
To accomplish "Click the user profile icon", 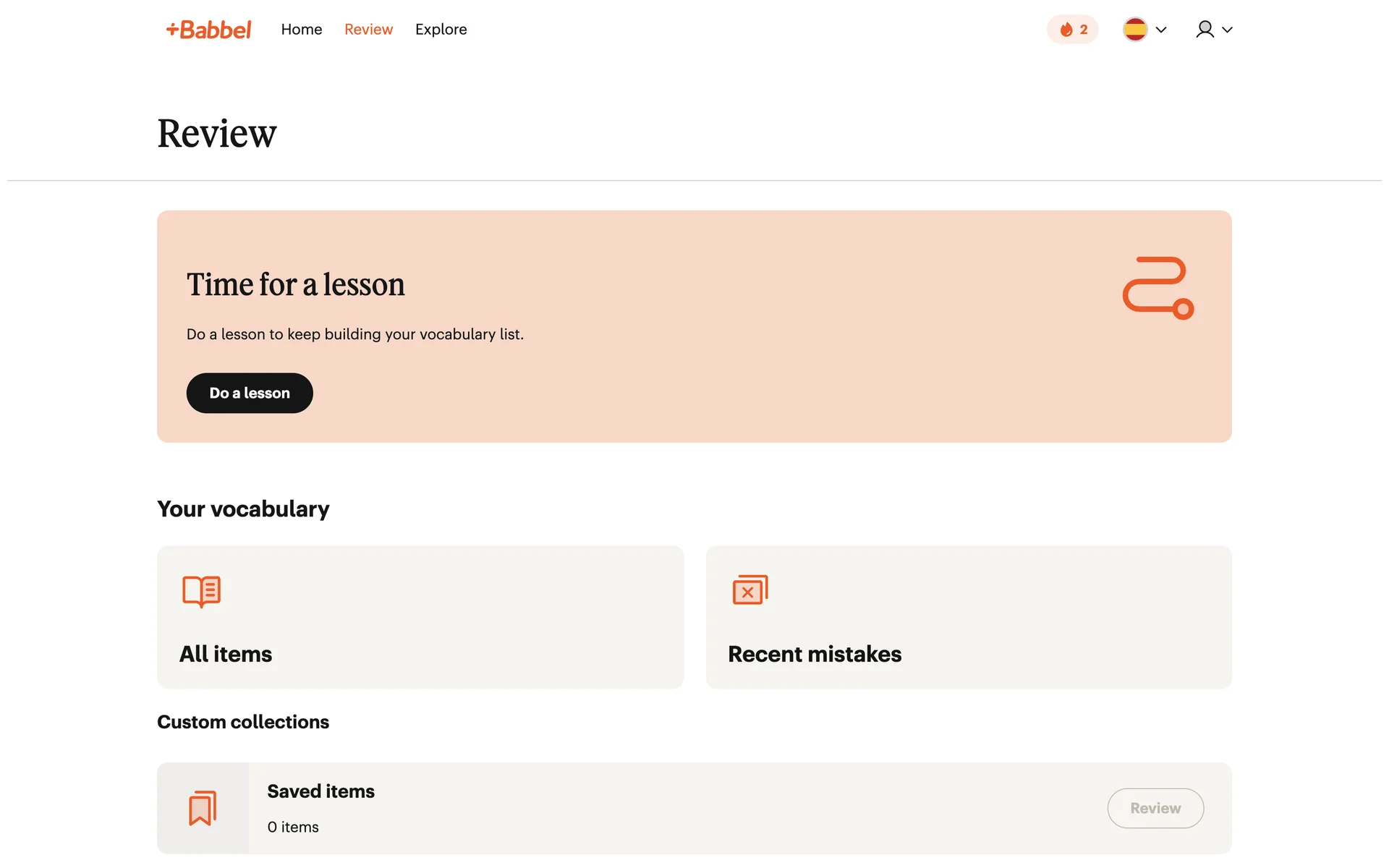I will click(1205, 30).
